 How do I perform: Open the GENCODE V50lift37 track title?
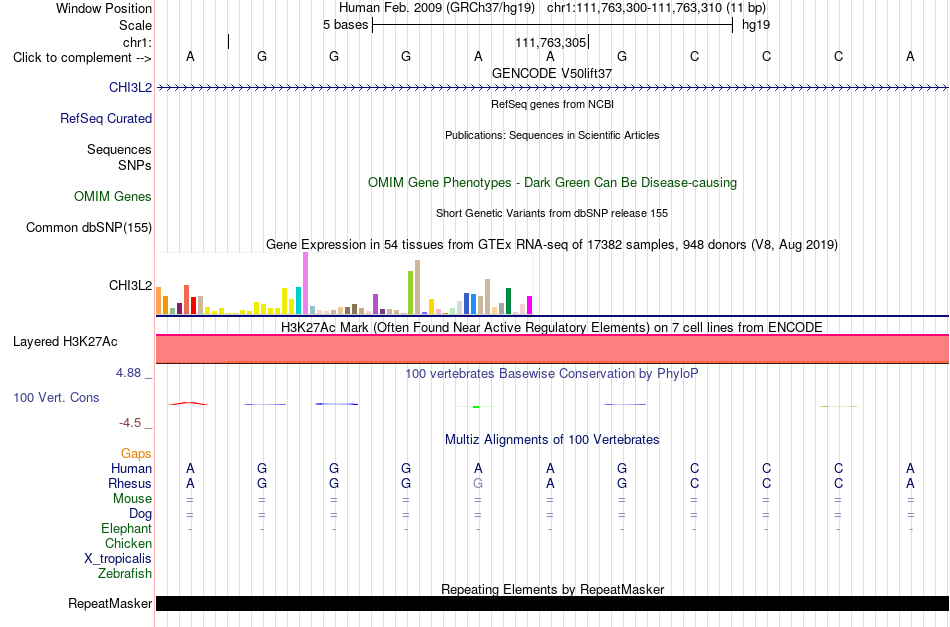point(552,73)
